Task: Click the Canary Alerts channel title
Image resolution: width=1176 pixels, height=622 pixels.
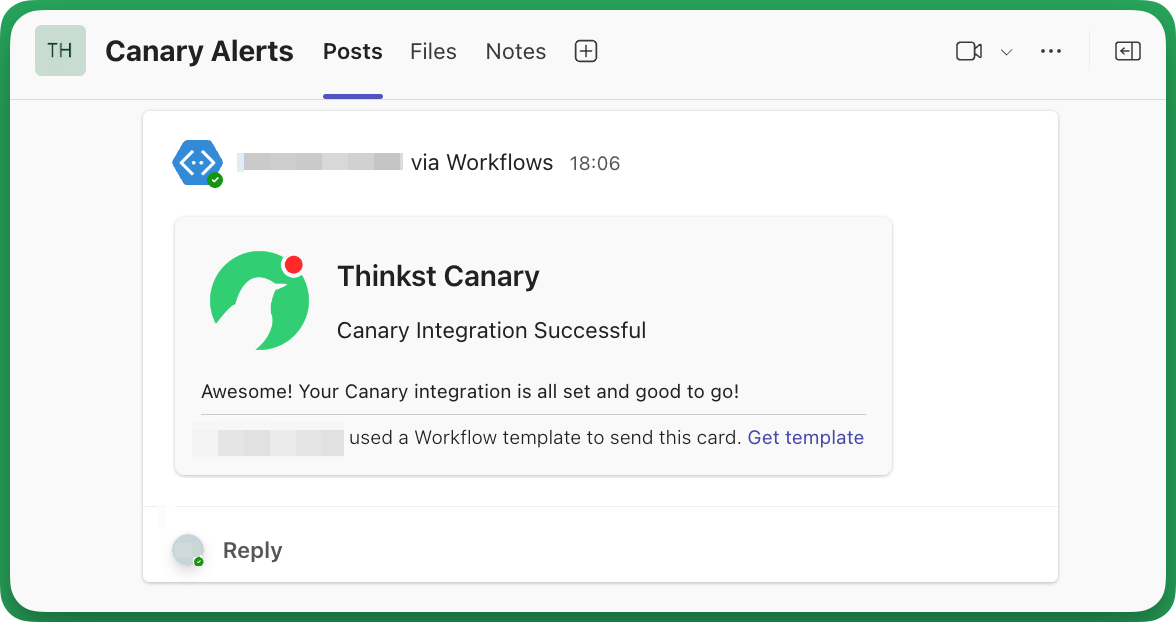Action: 200,51
